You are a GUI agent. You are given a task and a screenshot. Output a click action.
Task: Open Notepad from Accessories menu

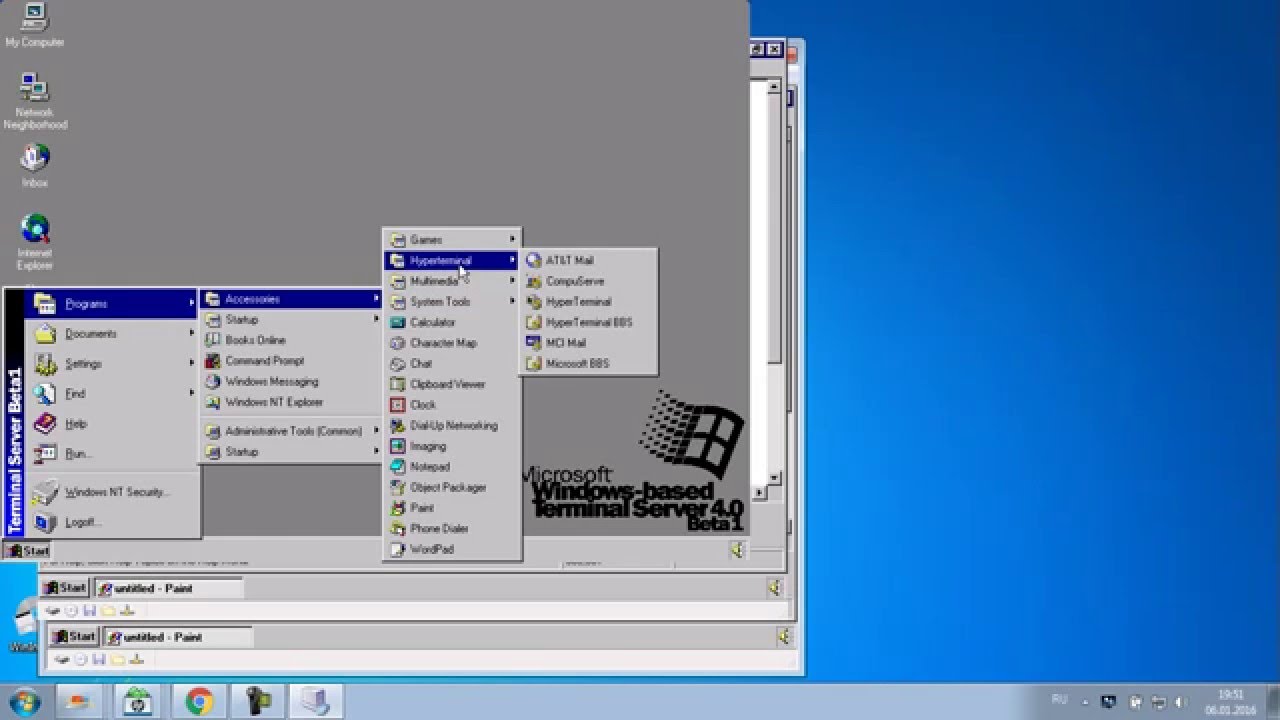(x=452, y=467)
